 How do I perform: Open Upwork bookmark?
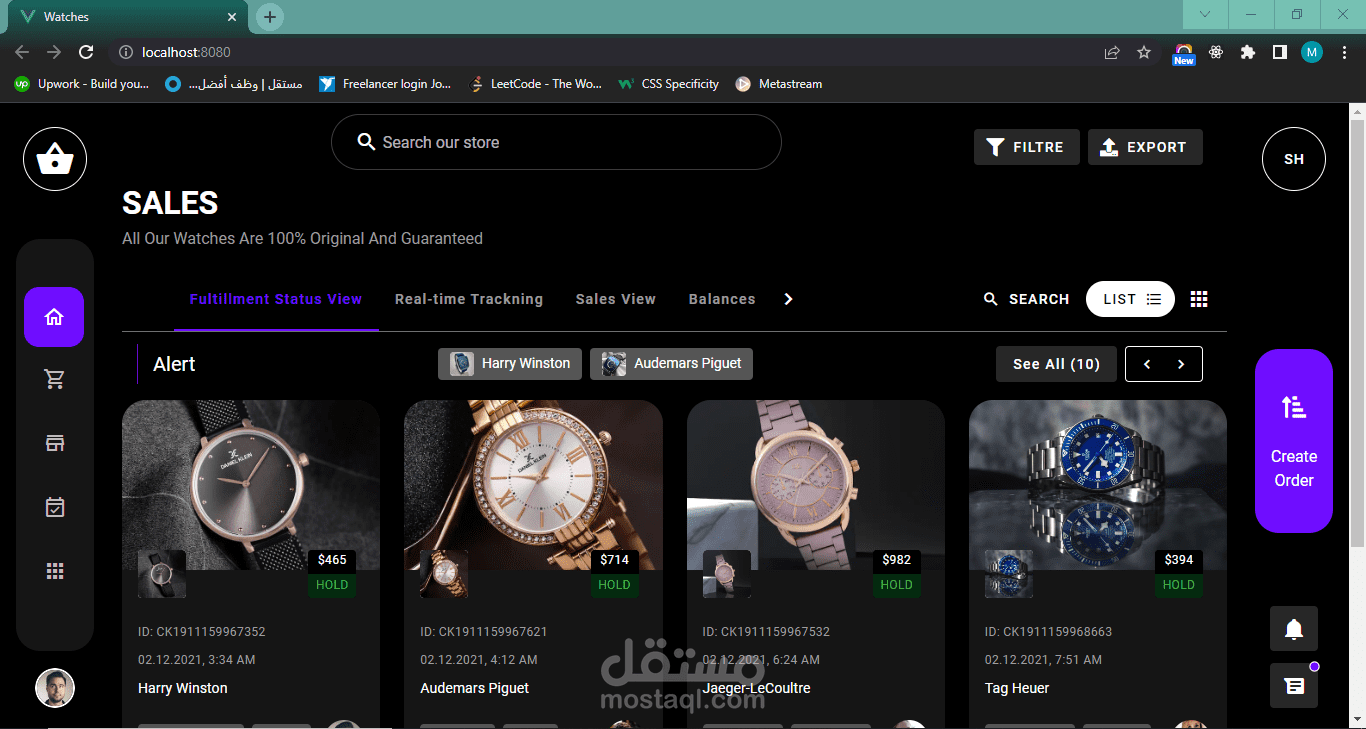pyautogui.click(x=82, y=84)
